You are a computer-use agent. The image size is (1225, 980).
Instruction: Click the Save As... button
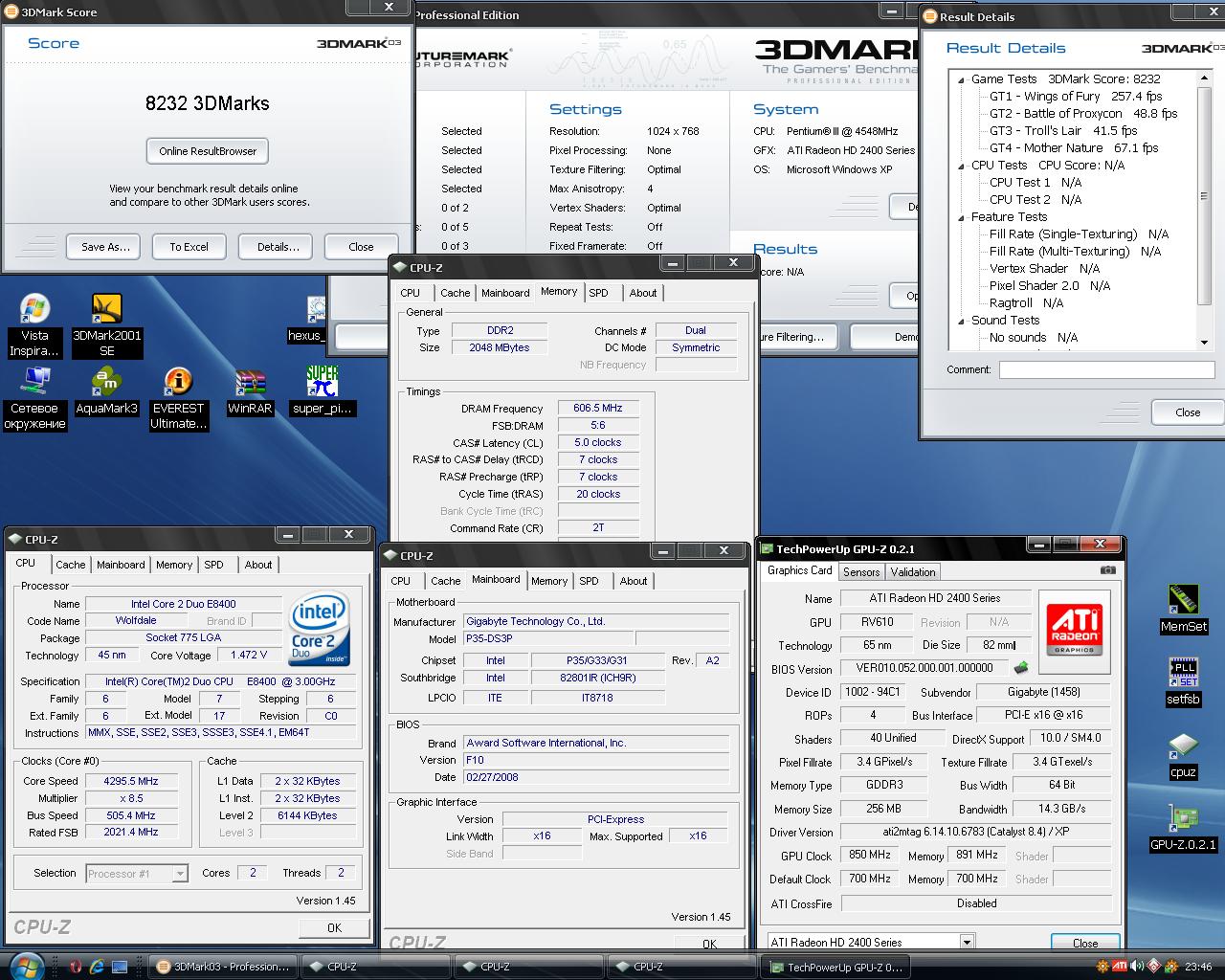tap(105, 247)
